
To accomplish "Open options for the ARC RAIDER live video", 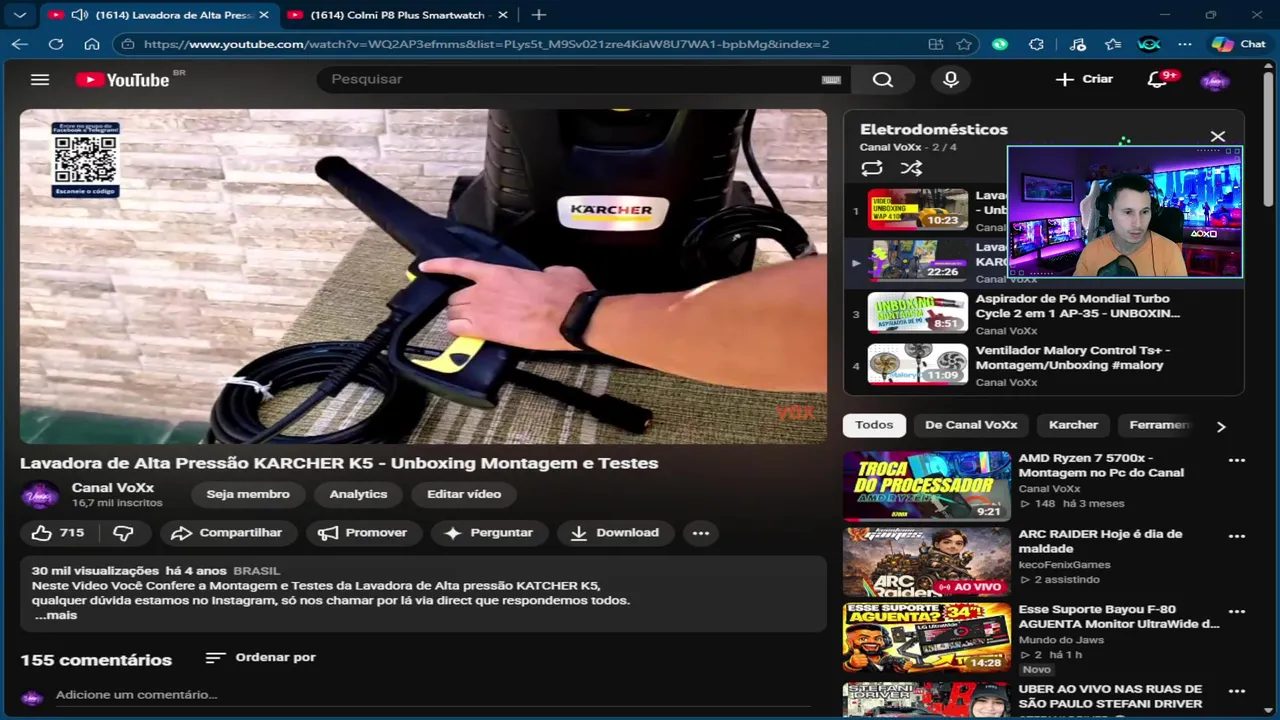I will point(1237,536).
